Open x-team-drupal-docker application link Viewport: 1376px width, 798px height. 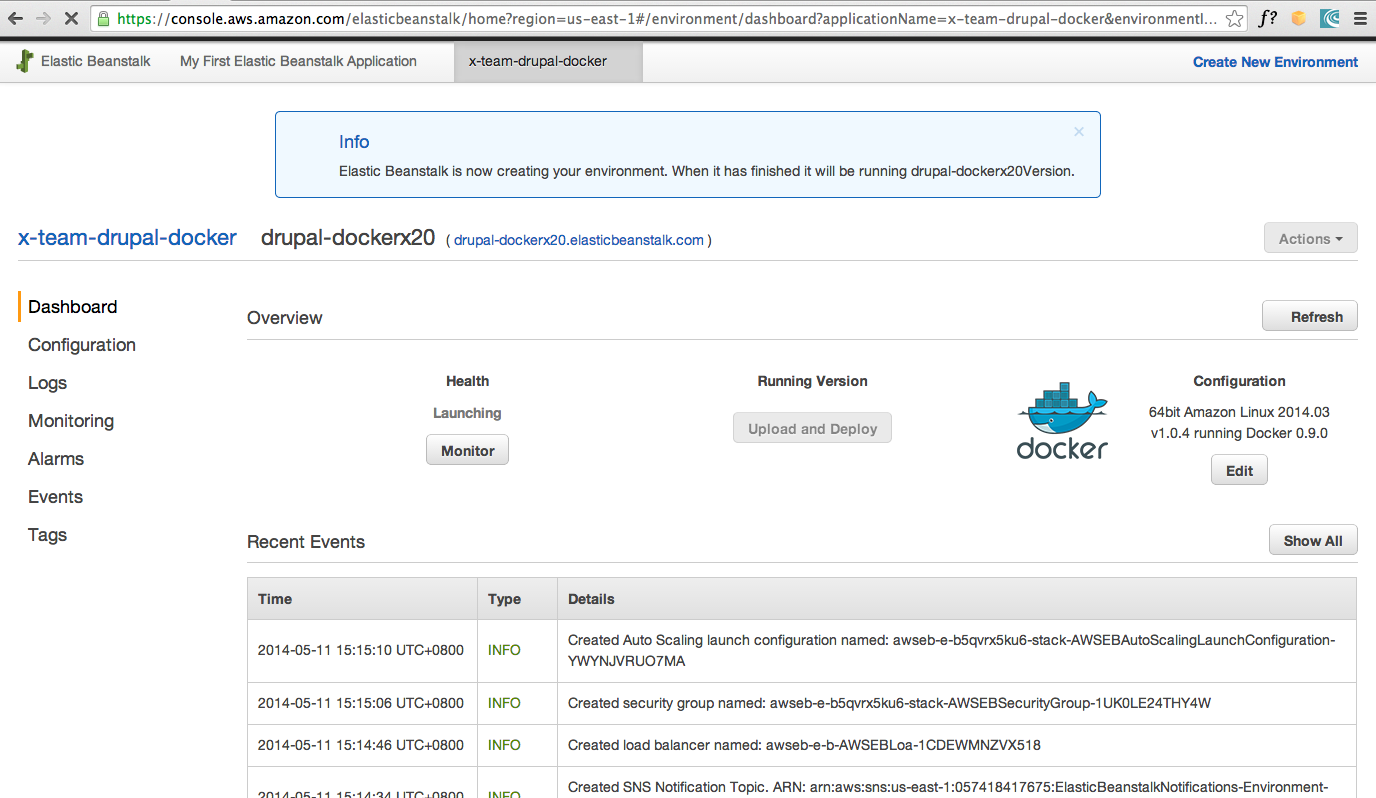pos(127,238)
